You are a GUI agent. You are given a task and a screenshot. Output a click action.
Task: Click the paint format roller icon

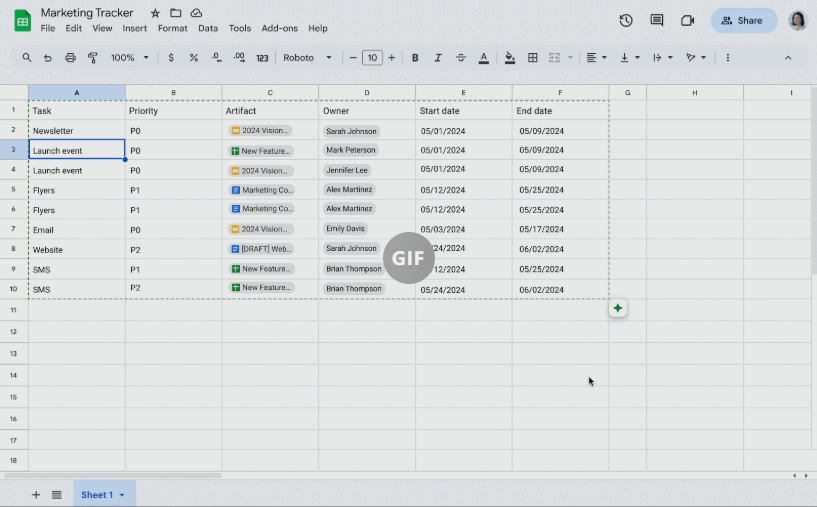tap(93, 58)
